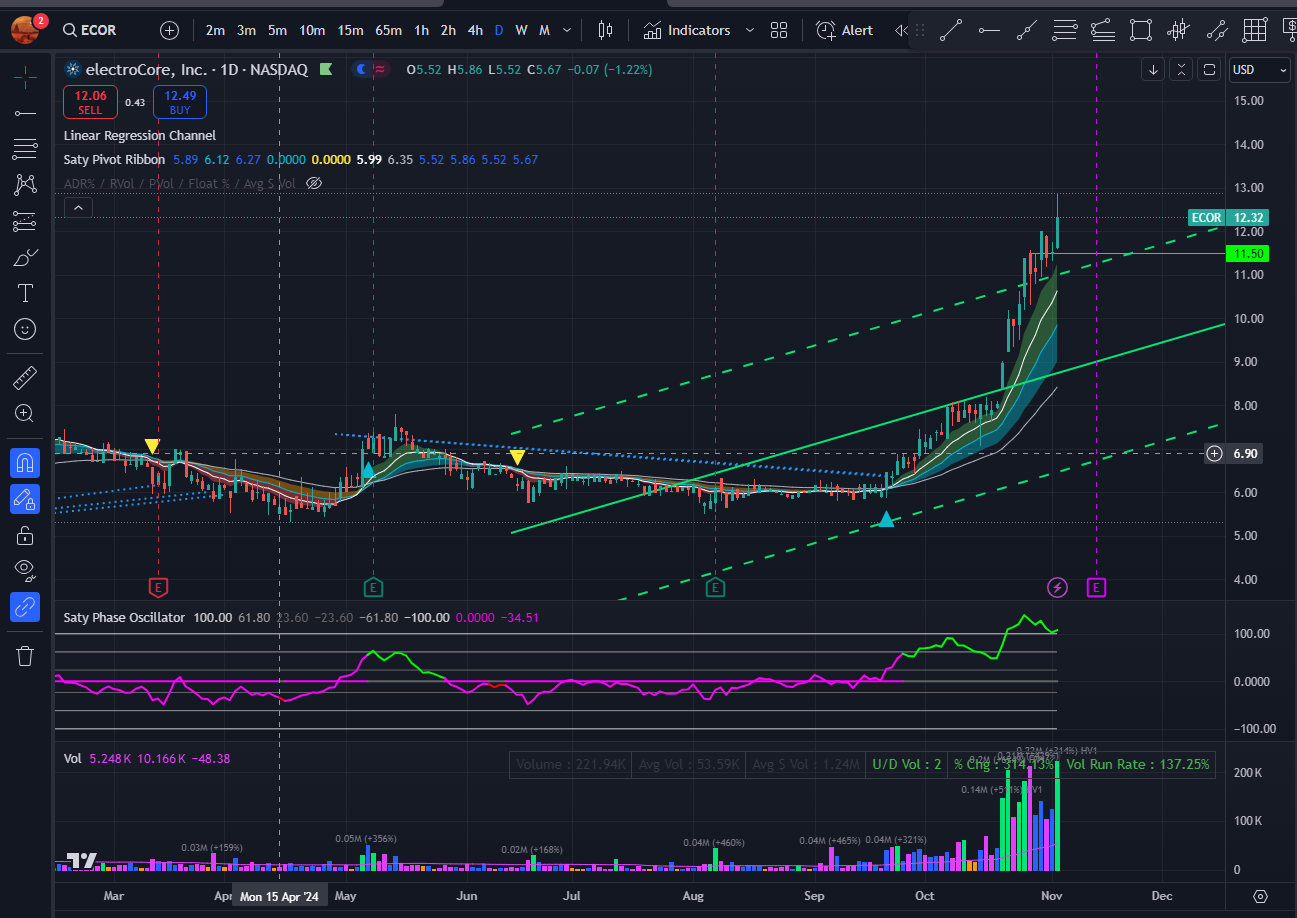Open the patterns drawing tools
Image resolution: width=1297 pixels, height=918 pixels.
click(x=25, y=185)
